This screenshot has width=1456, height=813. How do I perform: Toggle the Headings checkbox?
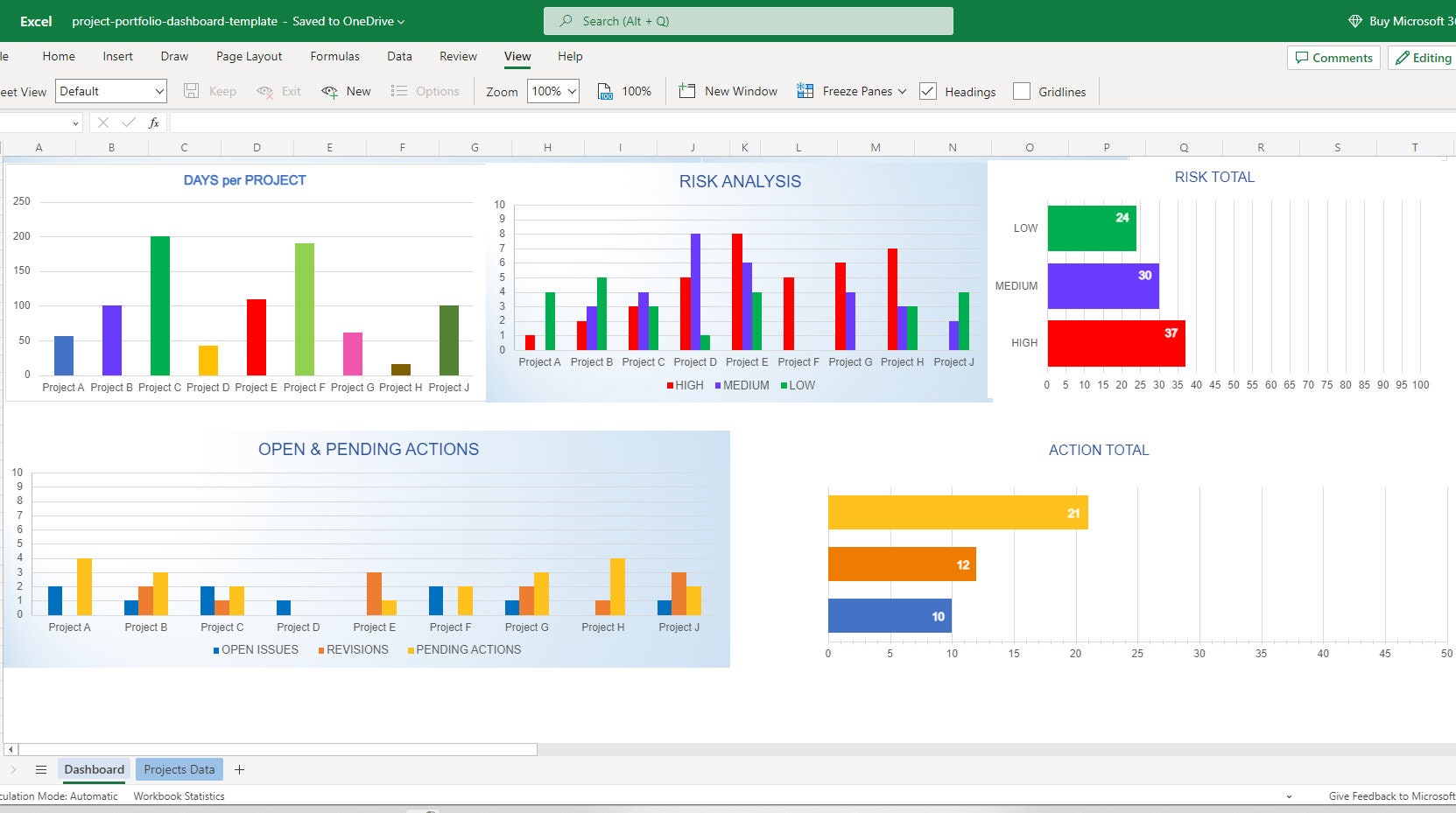[927, 91]
